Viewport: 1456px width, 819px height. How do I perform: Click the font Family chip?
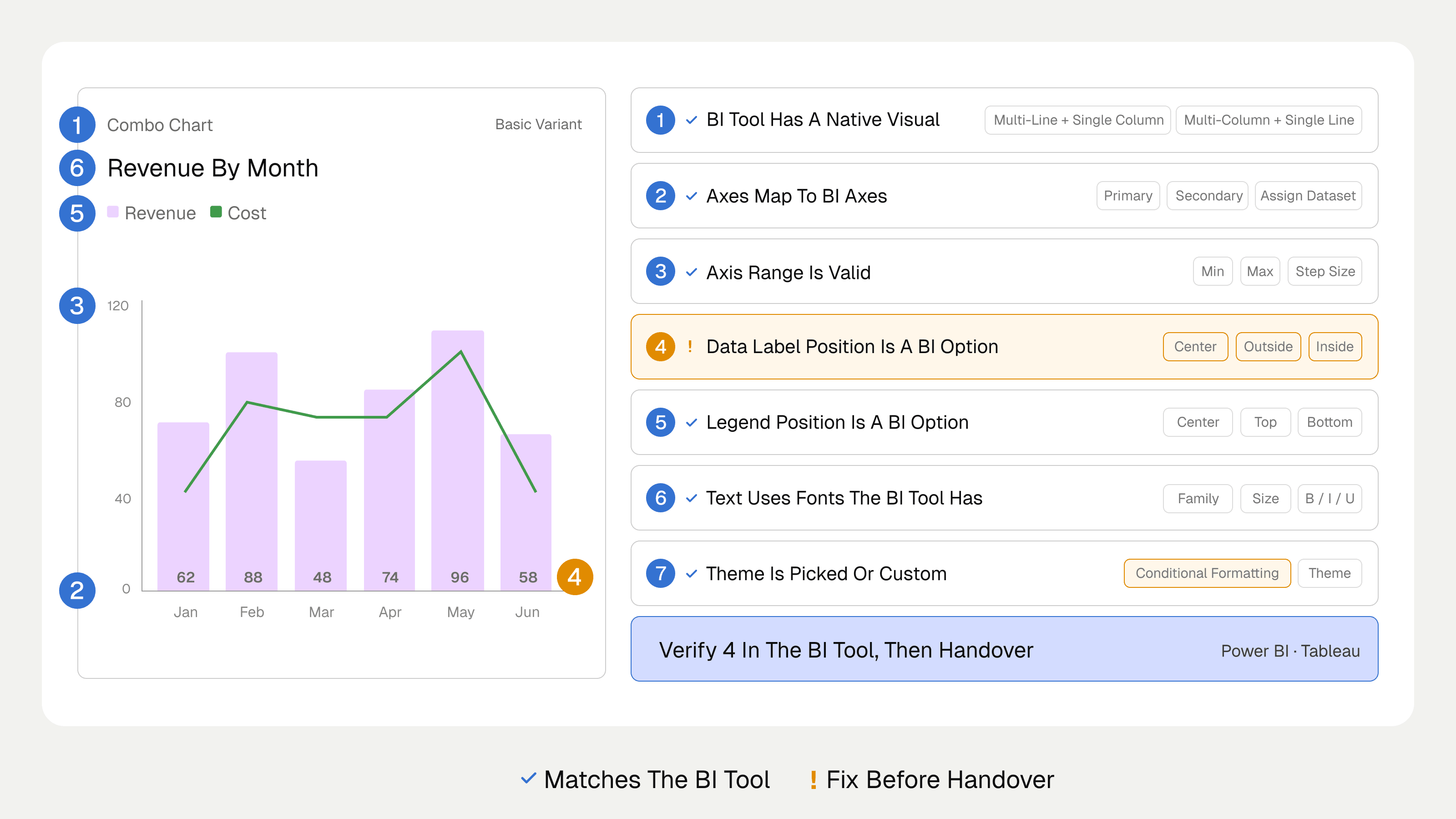coord(1198,499)
